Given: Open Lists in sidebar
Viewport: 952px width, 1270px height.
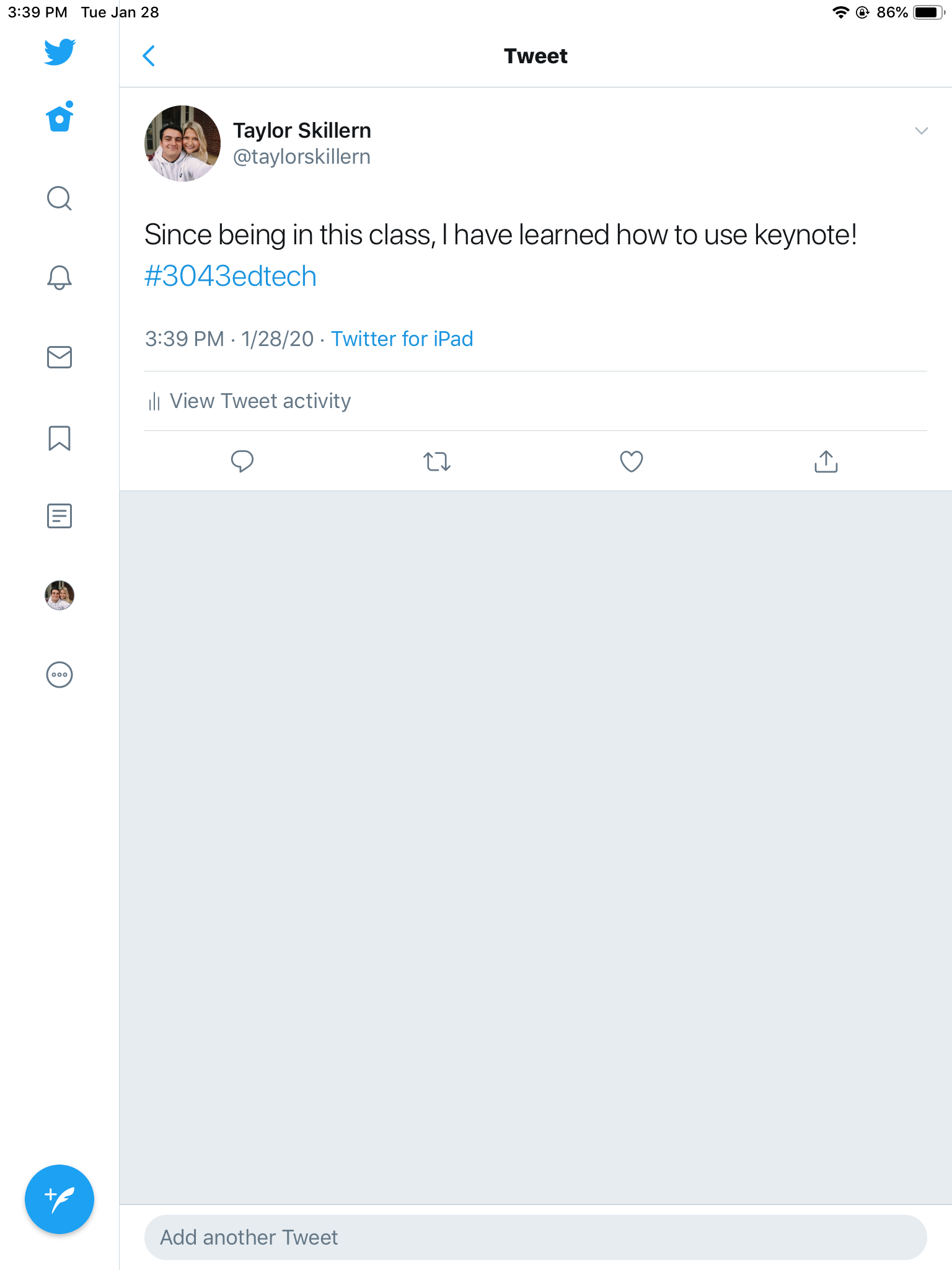Looking at the screenshot, I should (59, 516).
